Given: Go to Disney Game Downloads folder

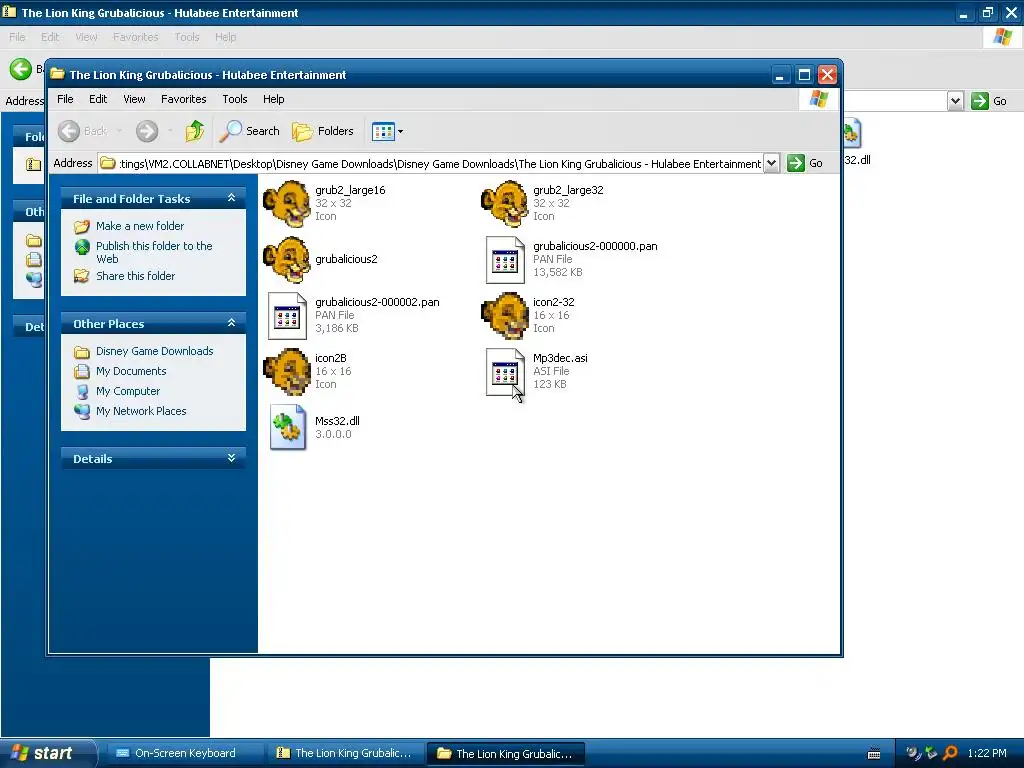Looking at the screenshot, I should click(154, 351).
